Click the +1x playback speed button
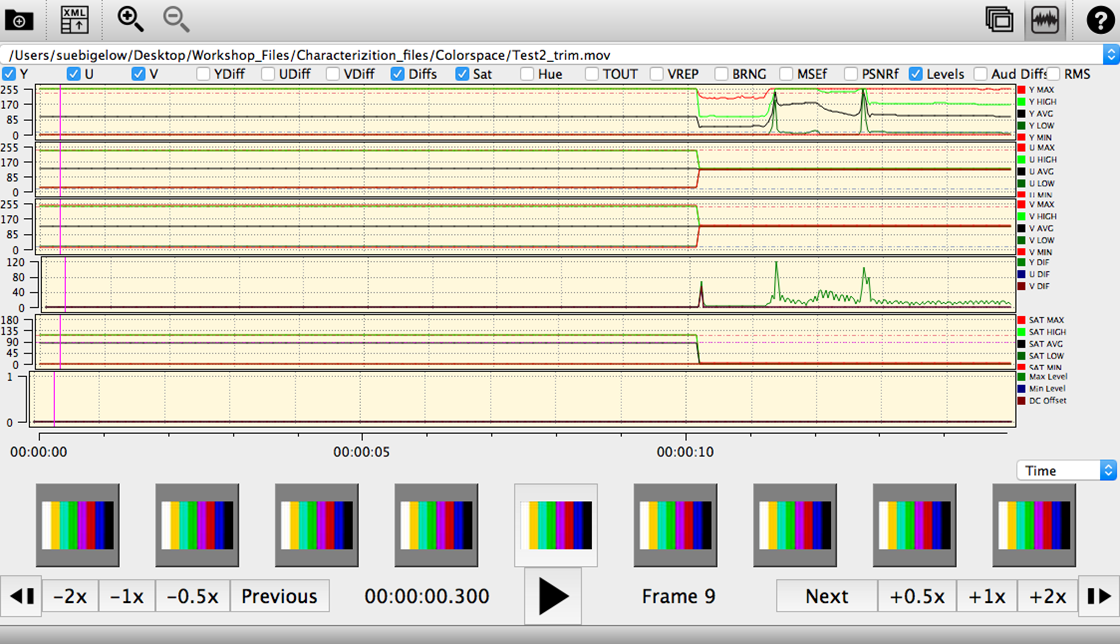Image resolution: width=1120 pixels, height=644 pixels. pyautogui.click(x=987, y=596)
